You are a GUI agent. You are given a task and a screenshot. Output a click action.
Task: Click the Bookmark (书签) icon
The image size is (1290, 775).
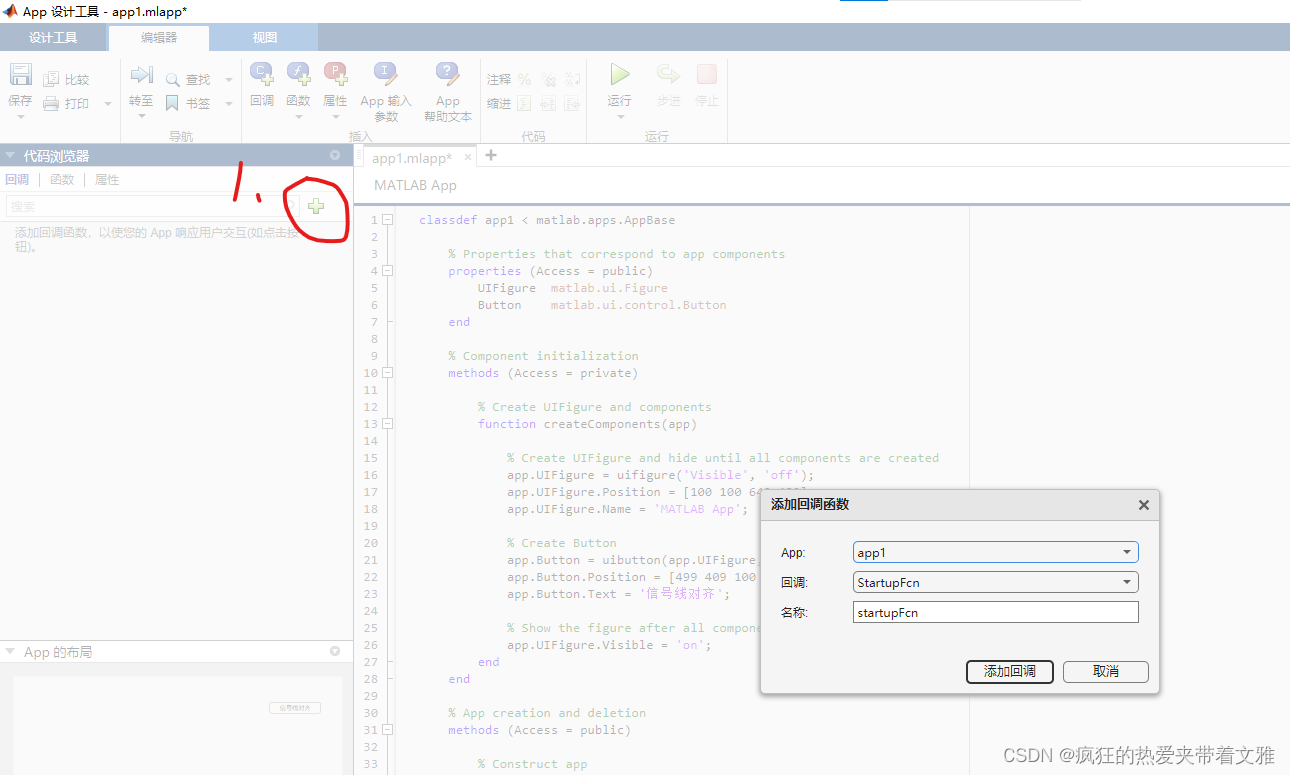coord(172,103)
